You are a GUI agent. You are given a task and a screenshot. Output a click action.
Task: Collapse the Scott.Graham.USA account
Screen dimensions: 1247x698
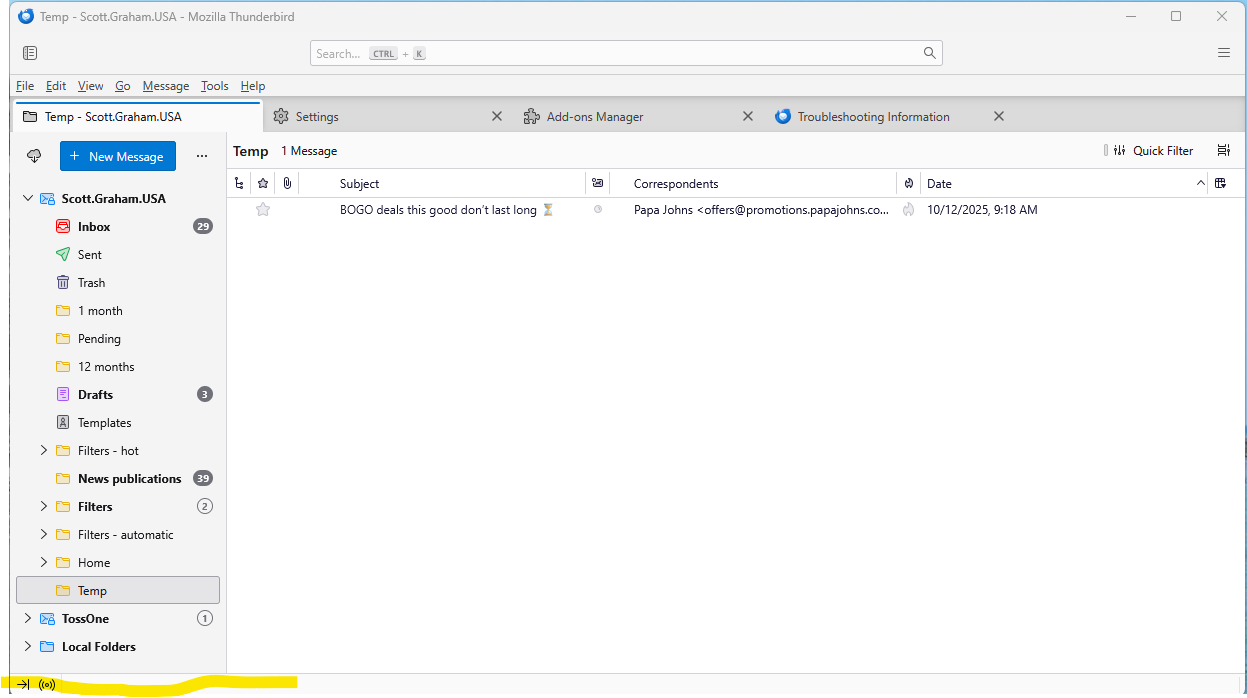pos(28,199)
